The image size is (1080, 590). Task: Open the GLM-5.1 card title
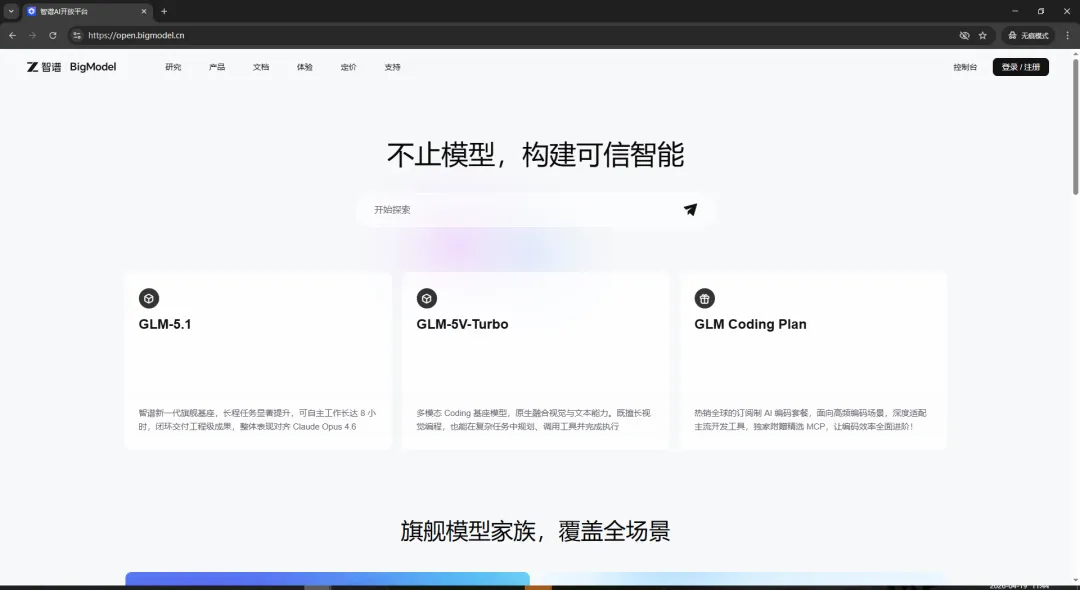(165, 324)
